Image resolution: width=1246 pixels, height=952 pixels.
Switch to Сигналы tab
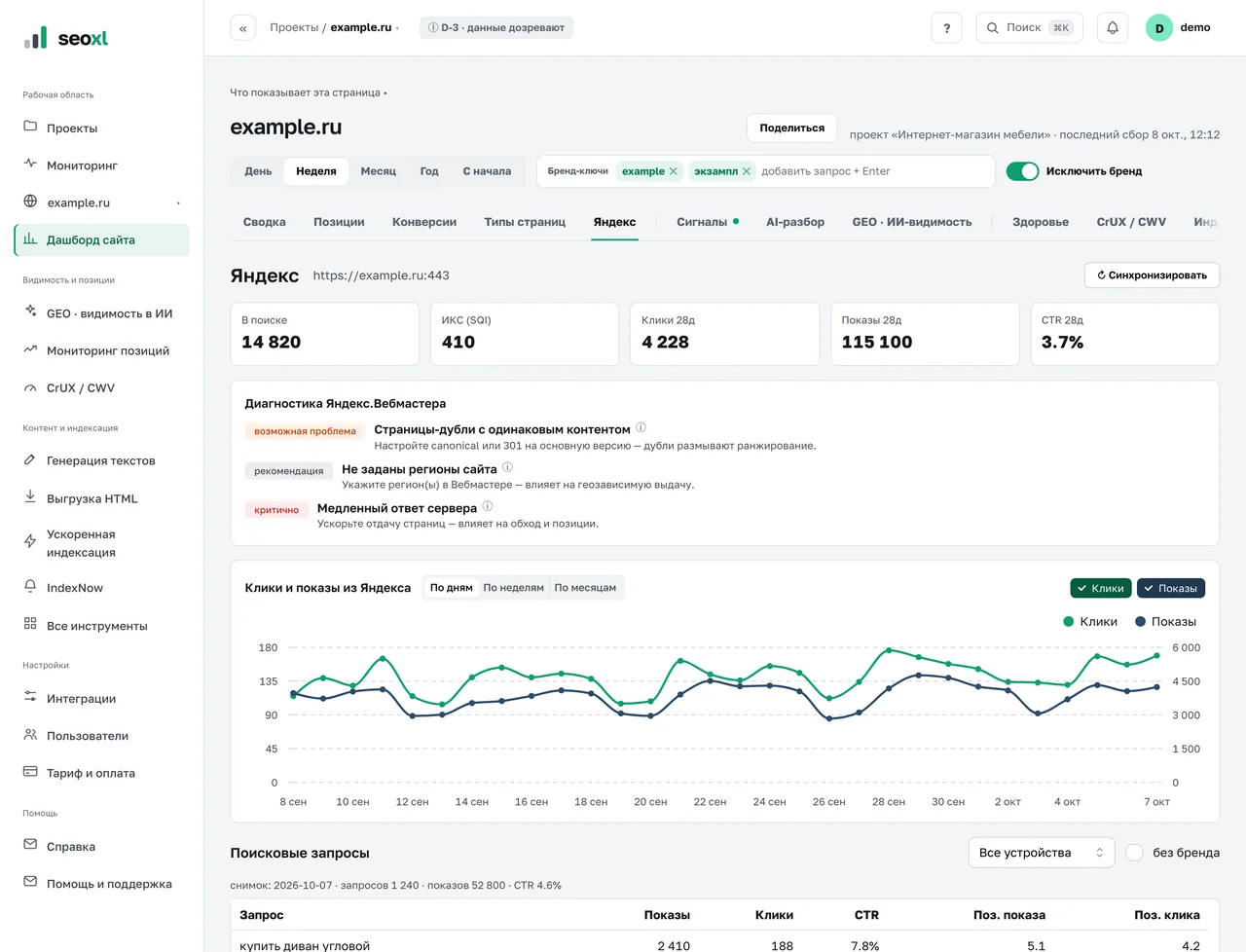click(707, 222)
